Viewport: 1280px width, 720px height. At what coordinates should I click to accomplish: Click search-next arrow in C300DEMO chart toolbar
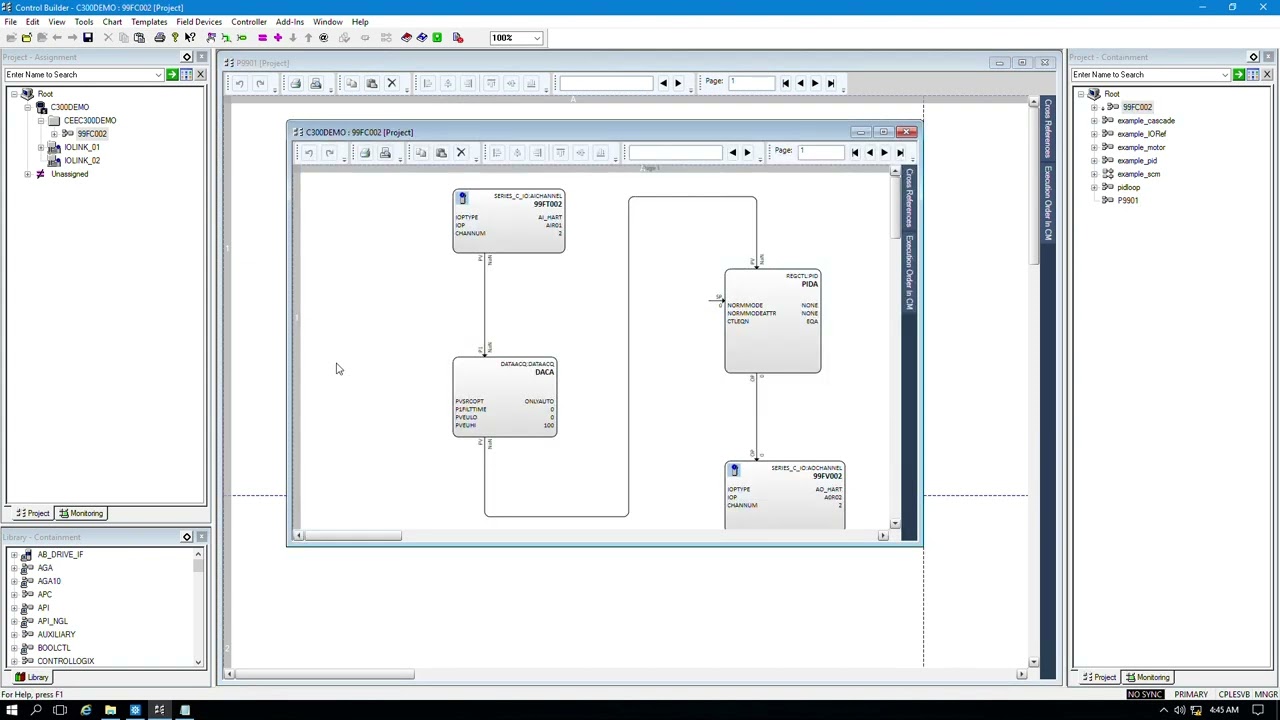tap(747, 153)
